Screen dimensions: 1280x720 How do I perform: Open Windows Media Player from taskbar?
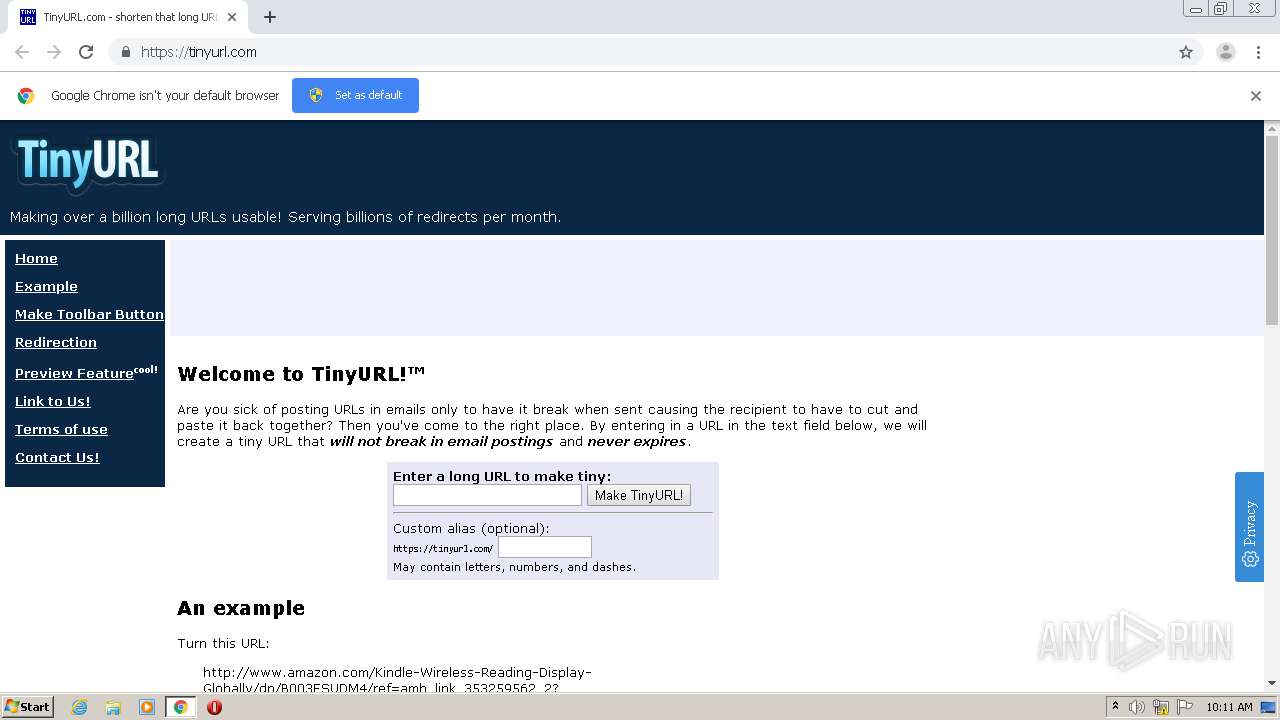(x=147, y=707)
